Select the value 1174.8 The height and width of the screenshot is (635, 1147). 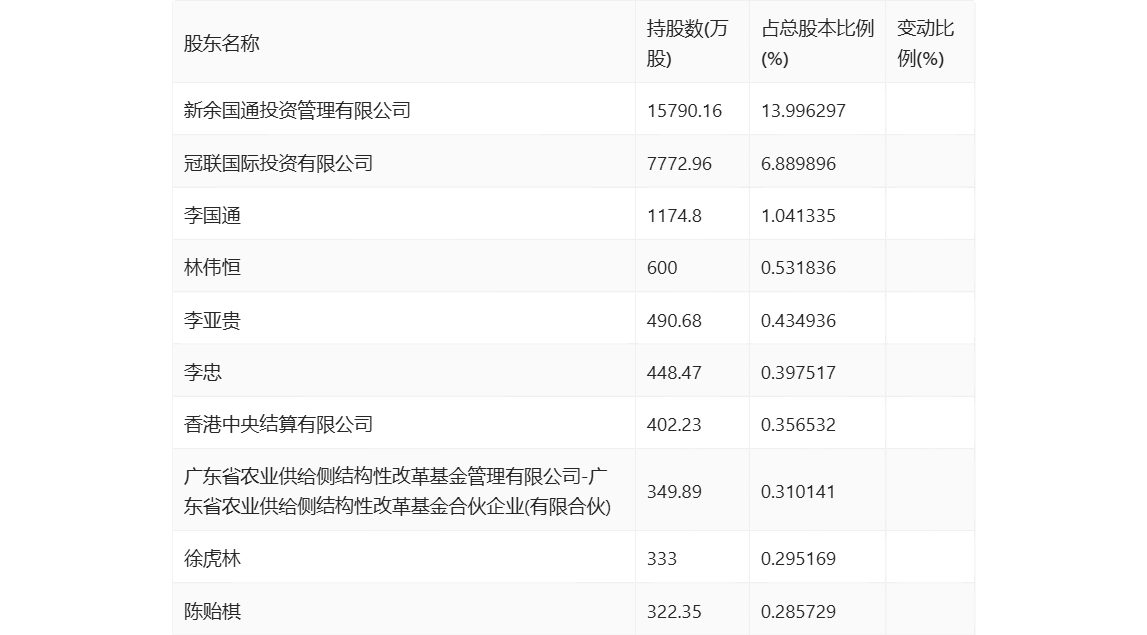(x=674, y=216)
